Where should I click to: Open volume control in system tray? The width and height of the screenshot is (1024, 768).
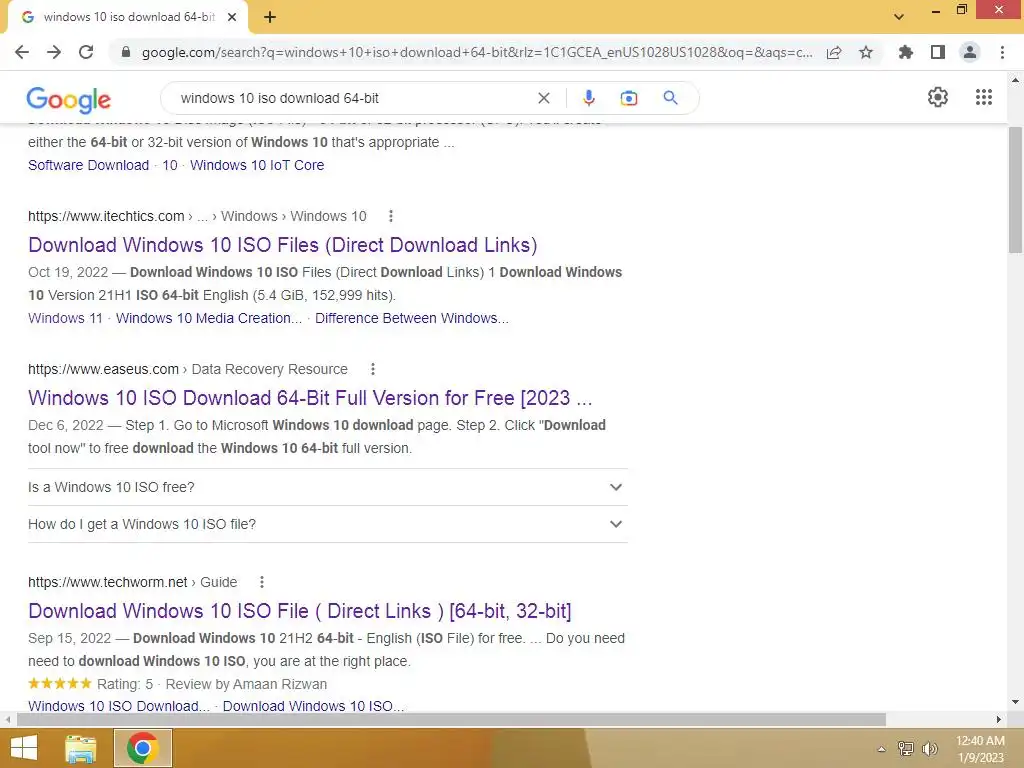coord(930,749)
